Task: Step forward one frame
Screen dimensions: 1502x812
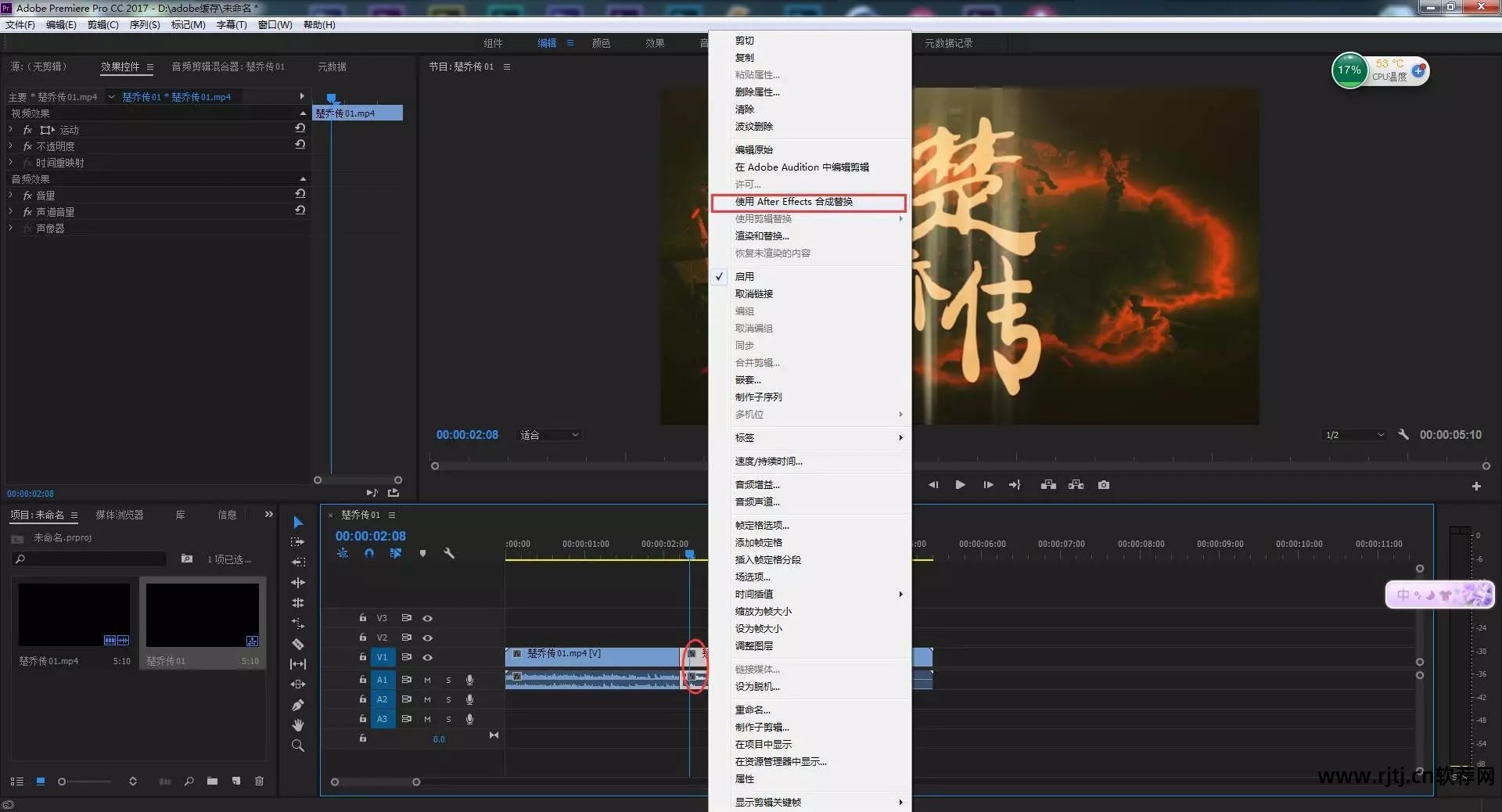Action: 988,485
